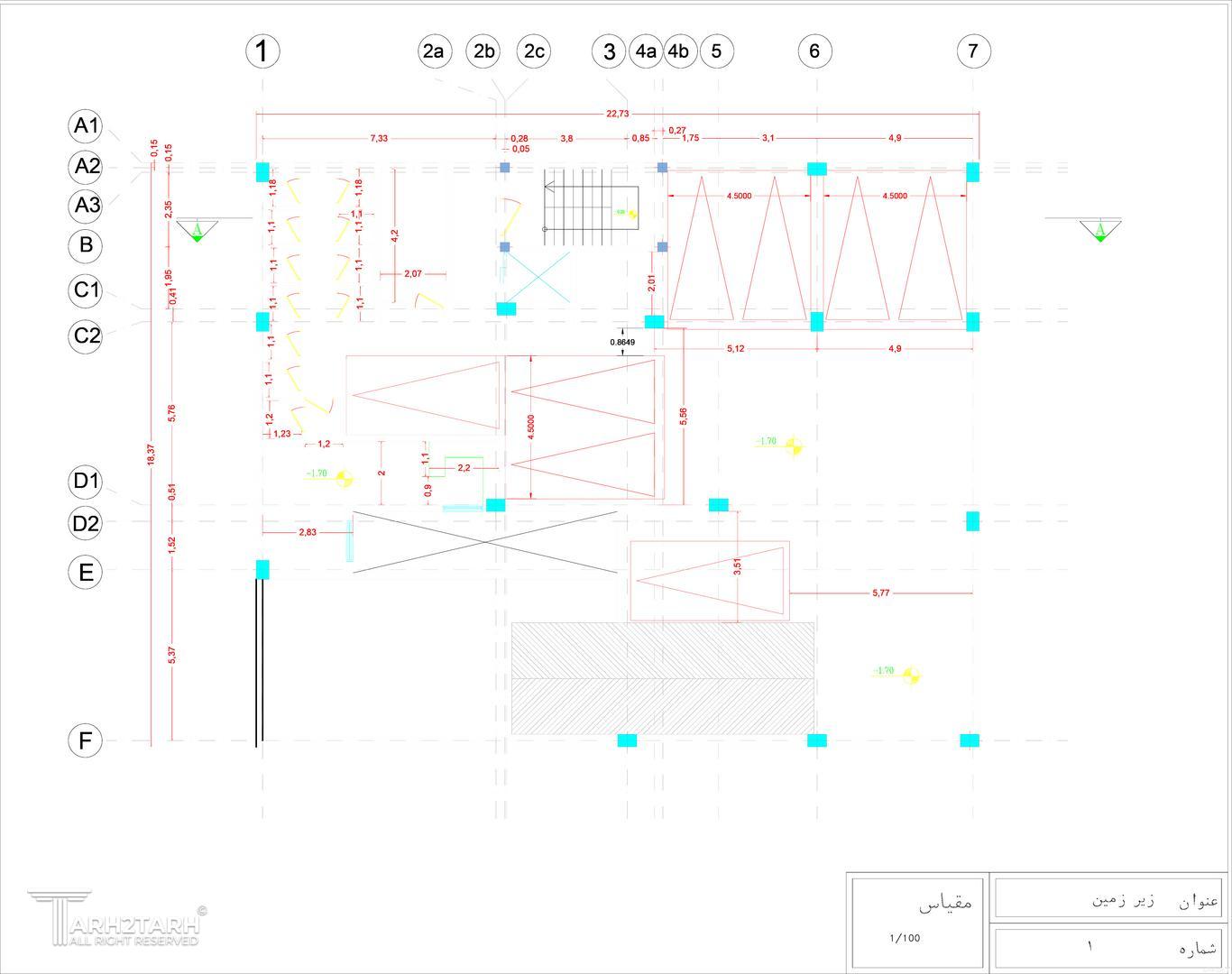Select the cyan column at grid E-1
This screenshot has height=974, width=1232.
tap(262, 569)
